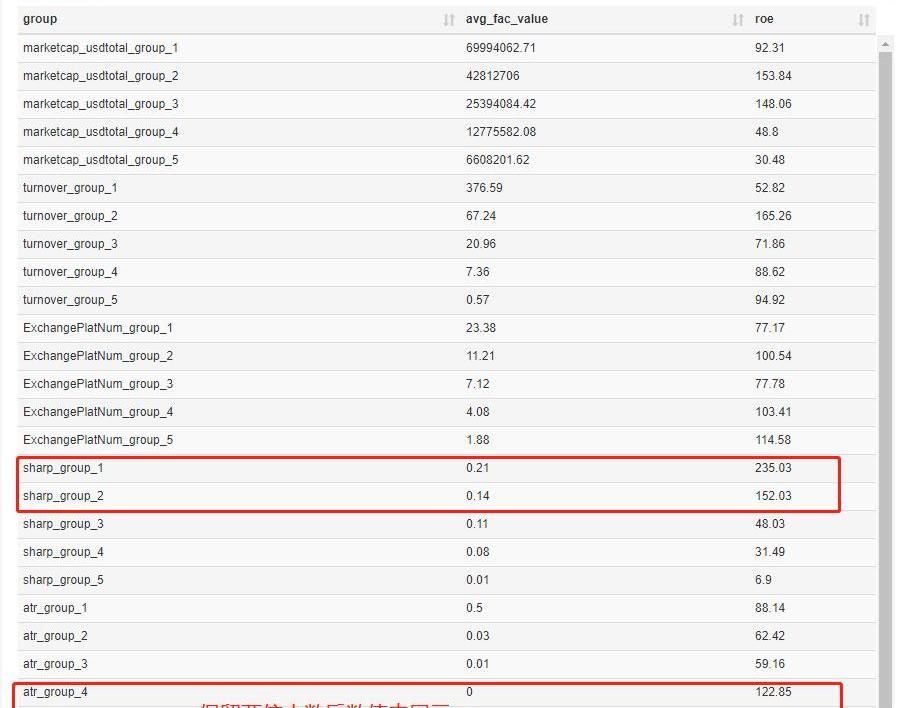The width and height of the screenshot is (901, 708).
Task: Click the sort icon beside avg_fac_value header
Action: 738,20
